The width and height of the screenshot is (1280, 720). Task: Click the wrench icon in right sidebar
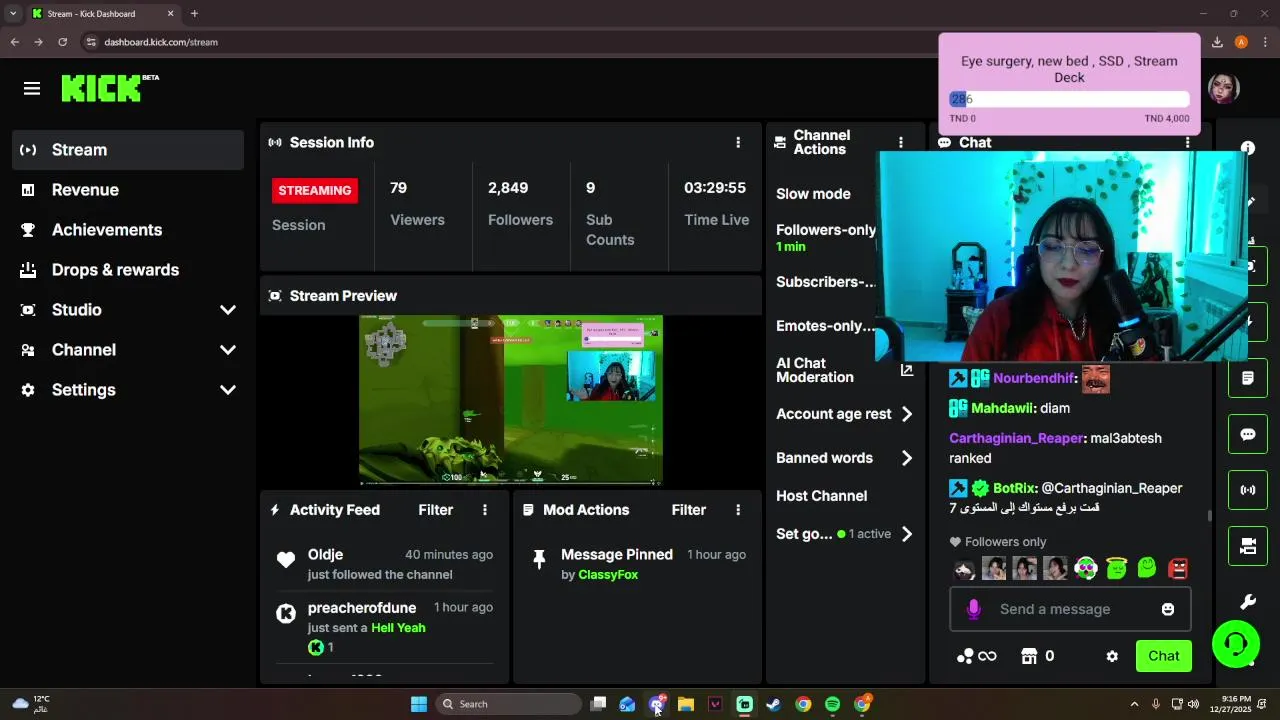coord(1248,602)
